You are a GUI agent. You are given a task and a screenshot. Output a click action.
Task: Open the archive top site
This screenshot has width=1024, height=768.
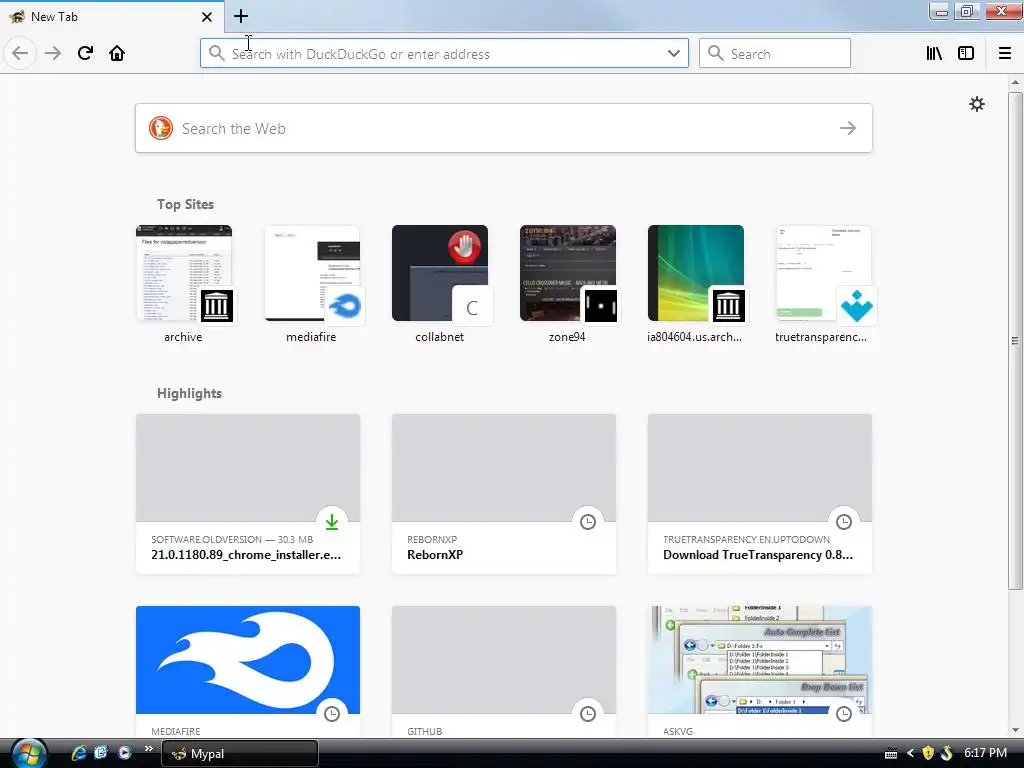(x=184, y=284)
